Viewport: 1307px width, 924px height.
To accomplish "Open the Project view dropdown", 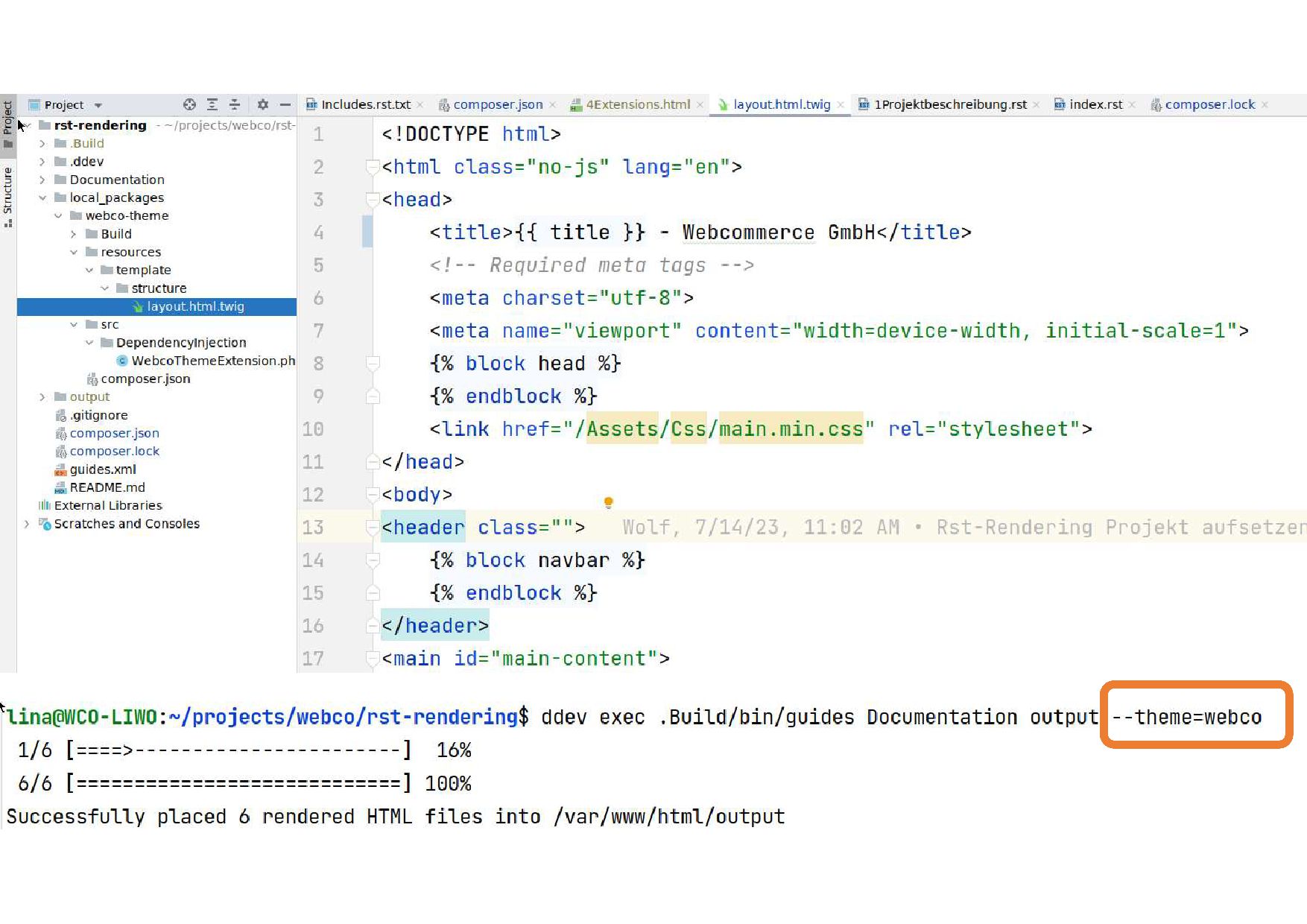I will coord(98,105).
